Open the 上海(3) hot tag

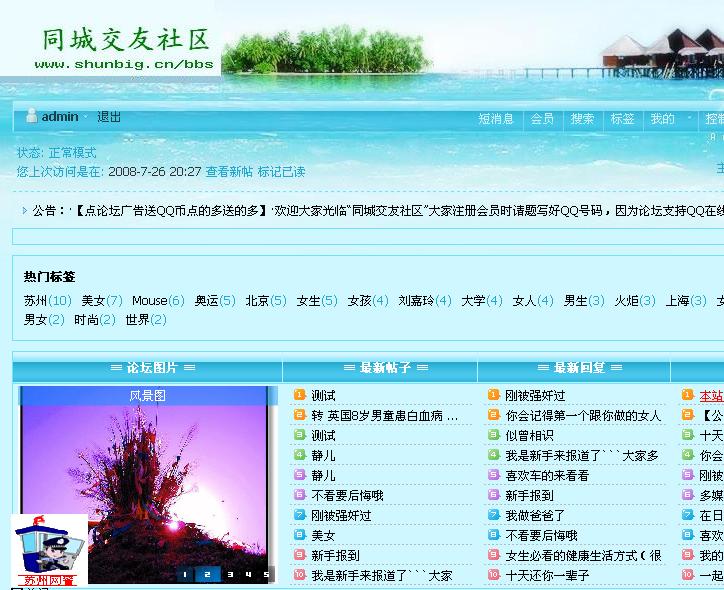pos(686,301)
